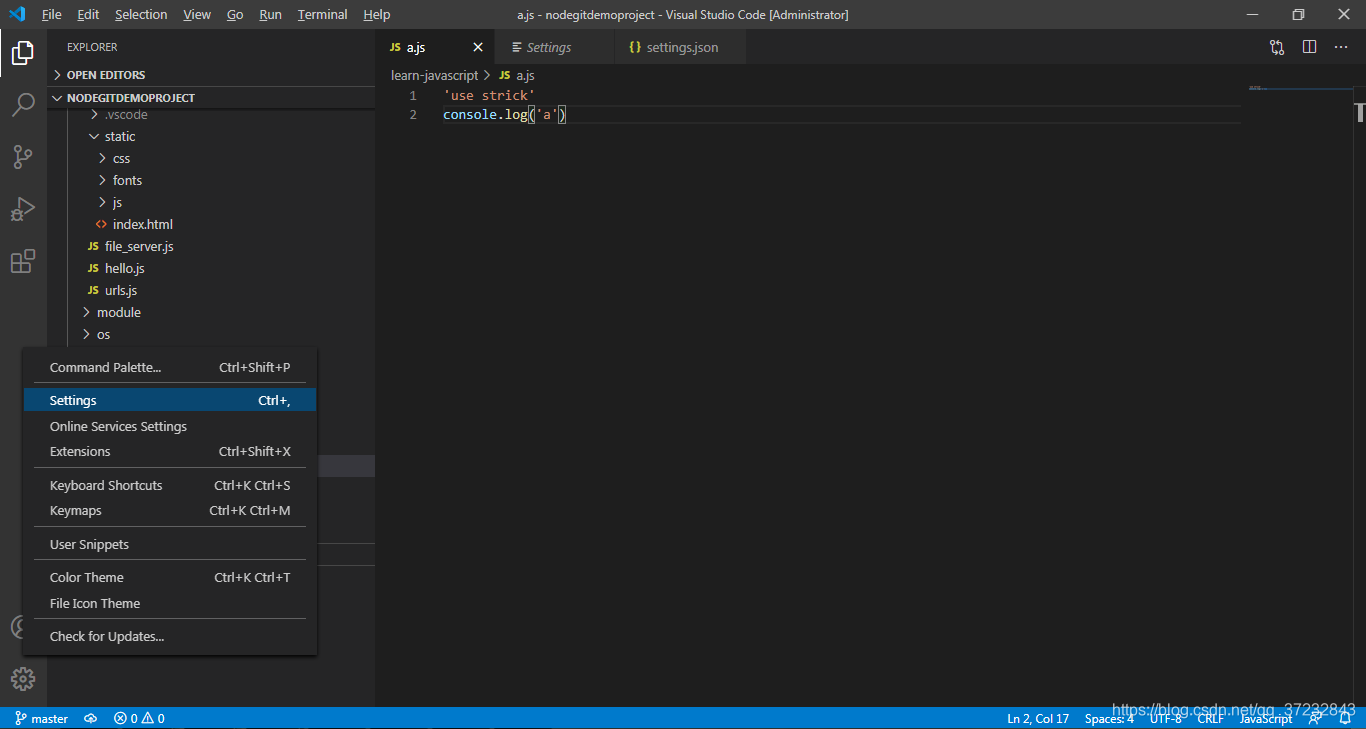
Task: Switch to the settings.json tab
Action: point(680,47)
